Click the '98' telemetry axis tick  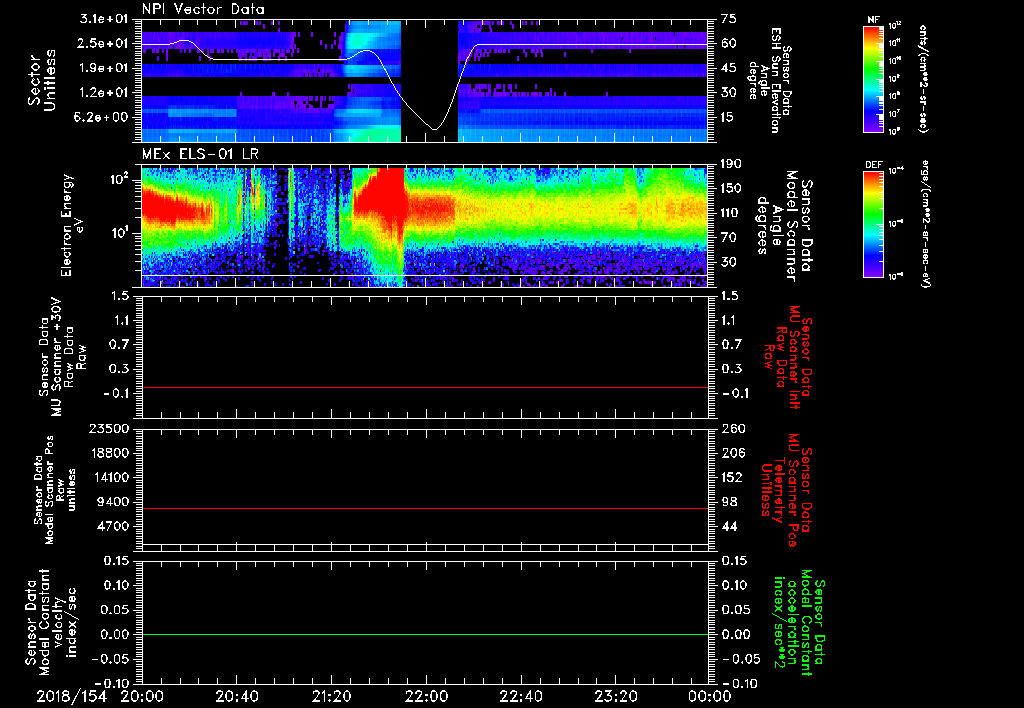point(729,502)
